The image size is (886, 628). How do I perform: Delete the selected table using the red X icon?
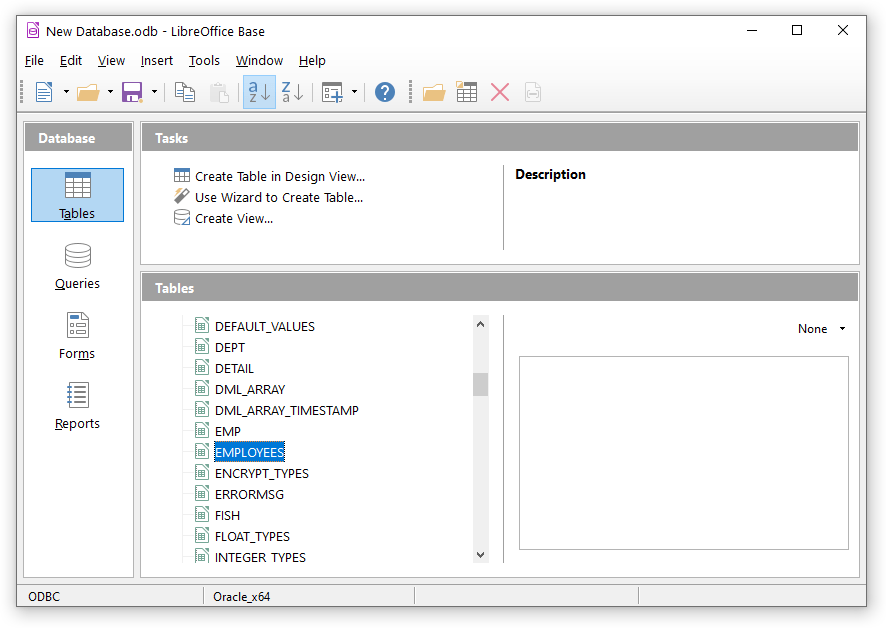click(x=499, y=91)
